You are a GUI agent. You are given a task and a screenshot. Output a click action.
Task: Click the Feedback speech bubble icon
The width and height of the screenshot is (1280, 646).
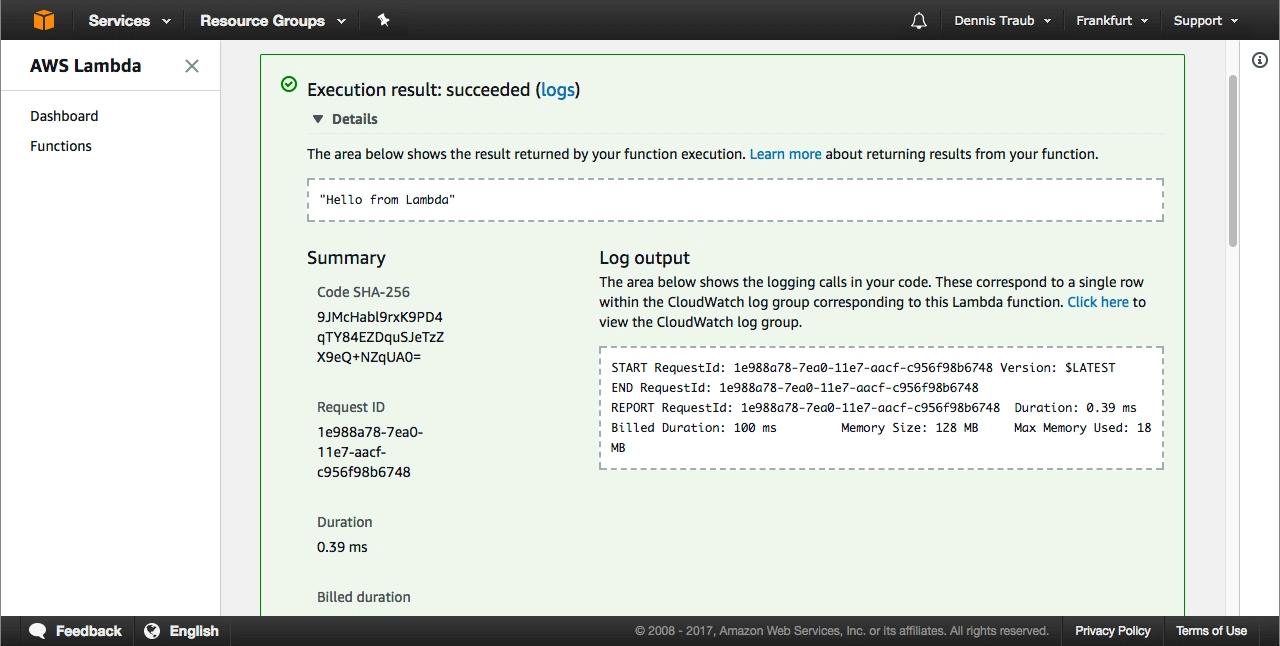[x=38, y=631]
